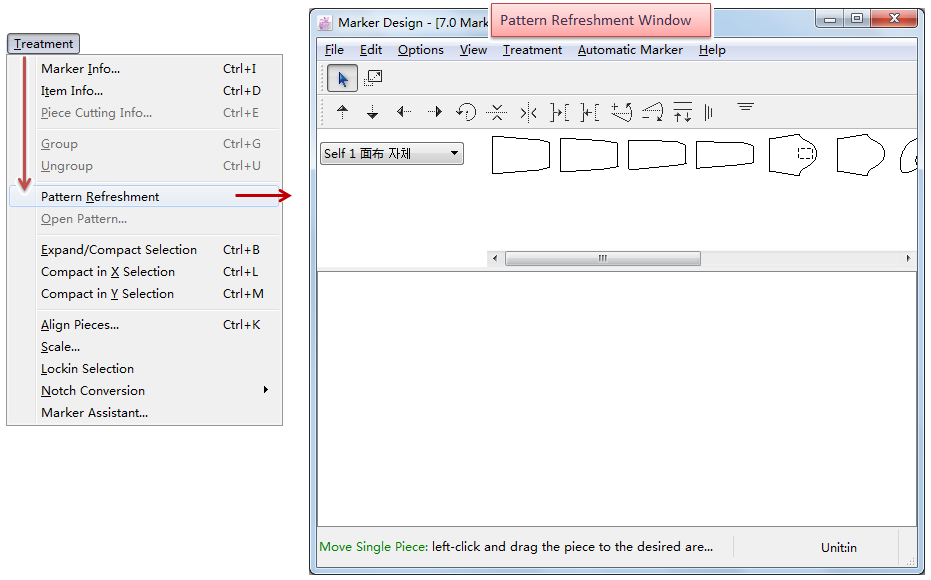This screenshot has width=931, height=580.
Task: Select the arrow pointer tool
Action: (x=343, y=78)
